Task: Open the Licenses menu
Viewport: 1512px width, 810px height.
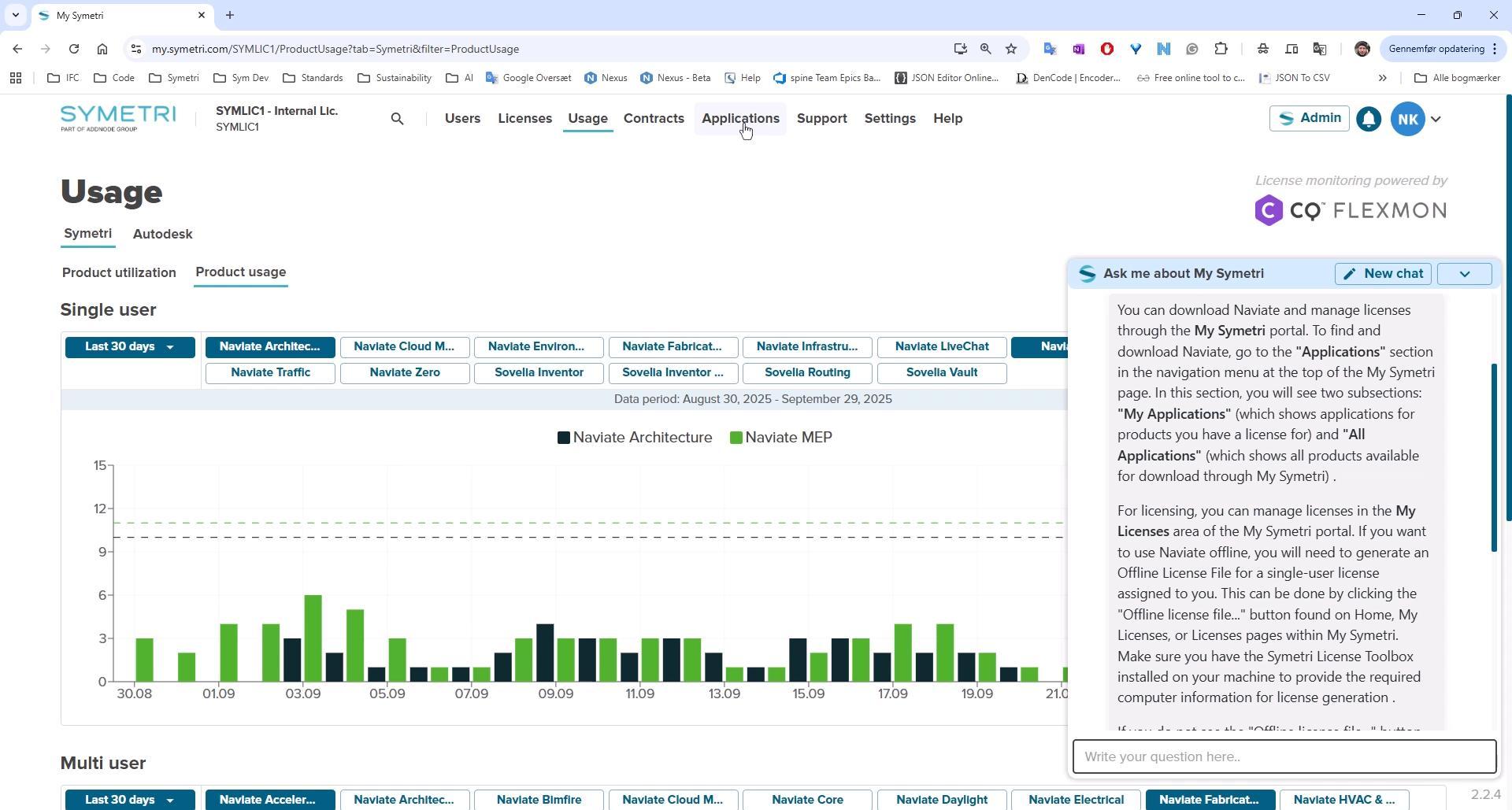Action: pyautogui.click(x=524, y=119)
